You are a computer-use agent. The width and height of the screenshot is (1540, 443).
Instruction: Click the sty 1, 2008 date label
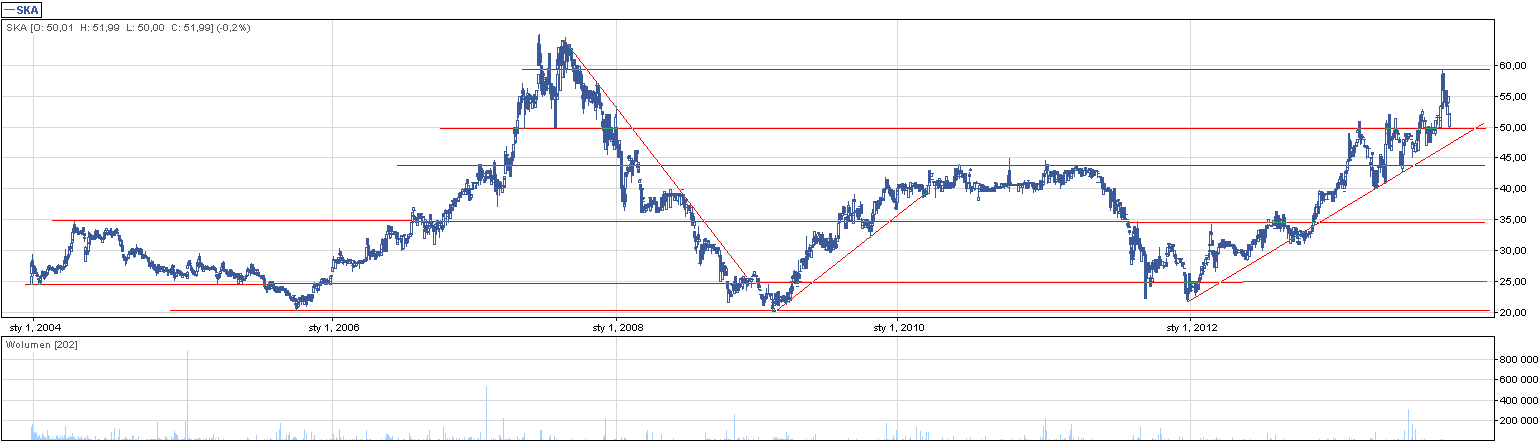coord(617,326)
